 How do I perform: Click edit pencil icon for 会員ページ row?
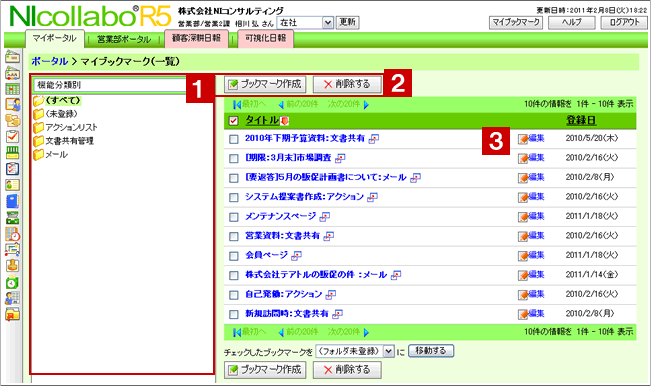[523, 256]
